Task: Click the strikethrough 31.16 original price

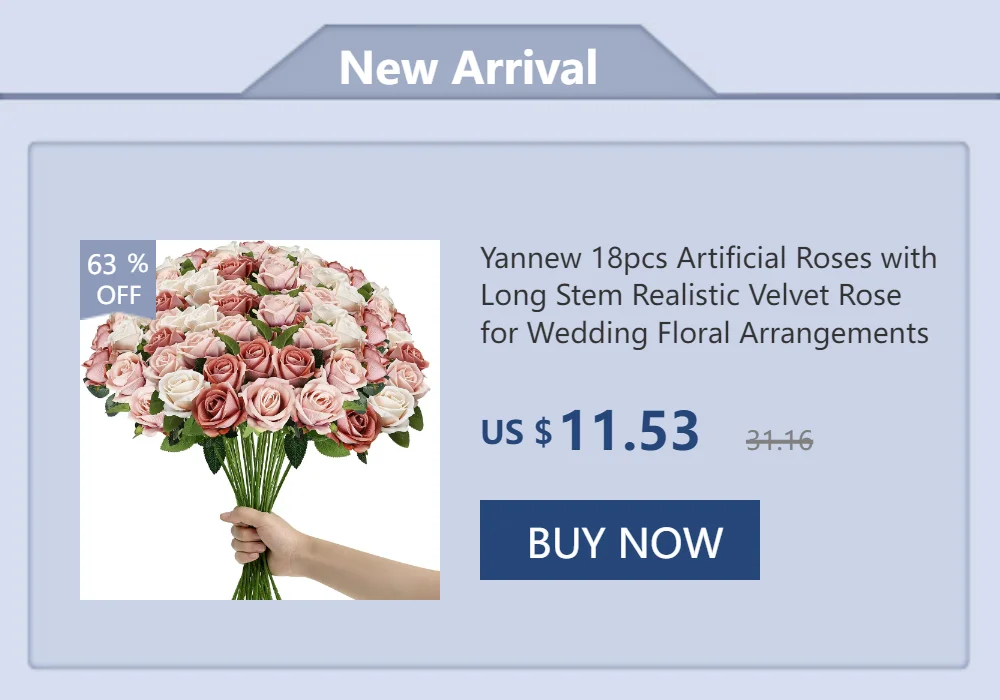Action: (779, 441)
